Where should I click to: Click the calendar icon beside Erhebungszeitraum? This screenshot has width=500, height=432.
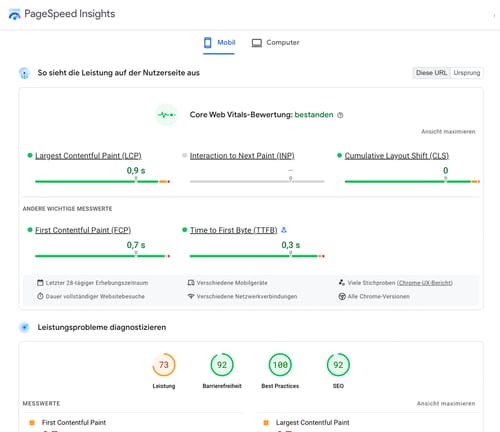point(40,283)
